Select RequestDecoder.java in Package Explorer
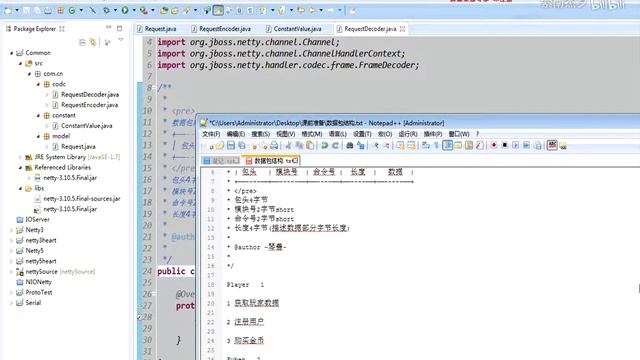This screenshot has width=640, height=360. pos(90,94)
